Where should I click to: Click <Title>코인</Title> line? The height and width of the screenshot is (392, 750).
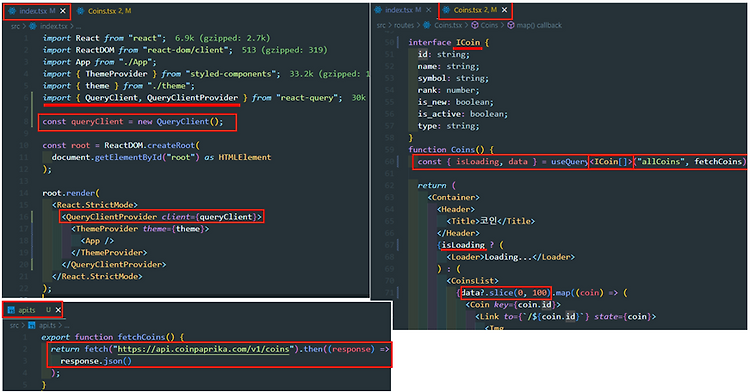[490, 221]
